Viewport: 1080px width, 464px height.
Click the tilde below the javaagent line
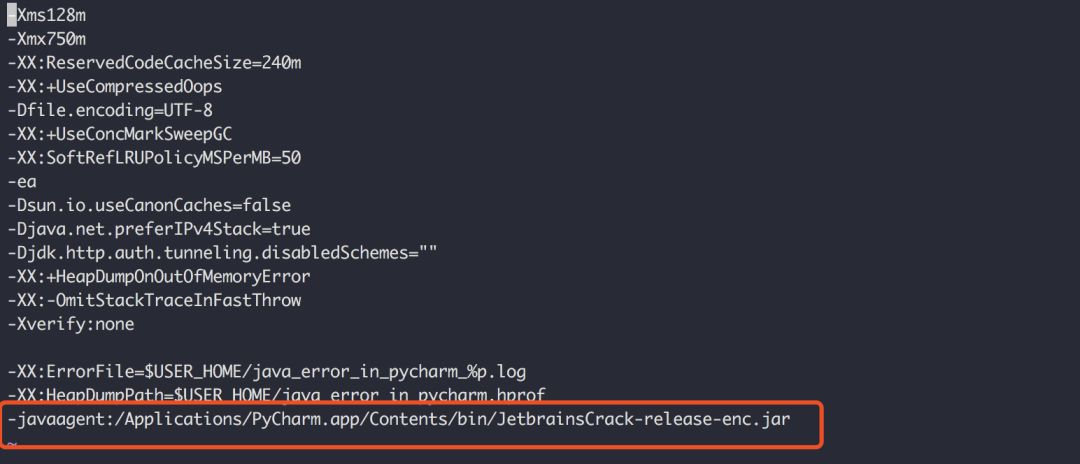tap(12, 443)
